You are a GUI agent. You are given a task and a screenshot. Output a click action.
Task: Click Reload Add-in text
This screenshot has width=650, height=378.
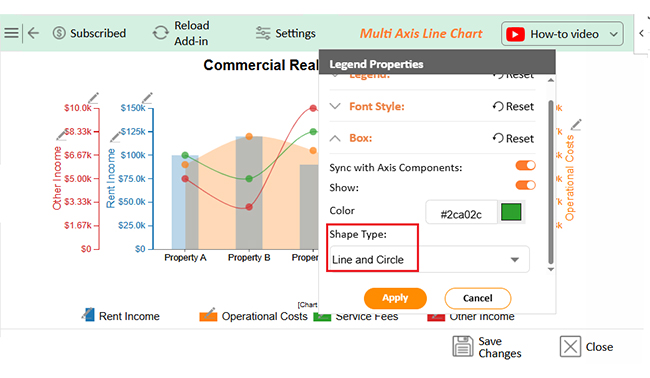click(192, 33)
